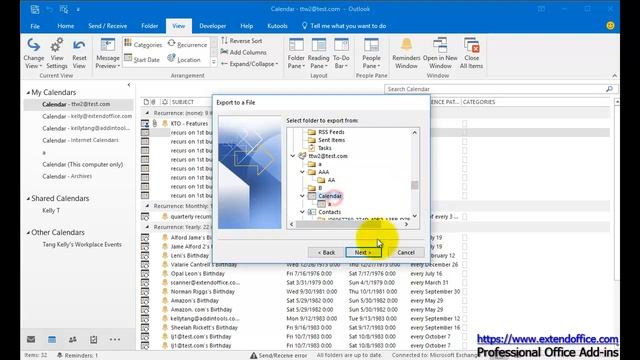Switch to Calendar navigation icon

[52, 339]
